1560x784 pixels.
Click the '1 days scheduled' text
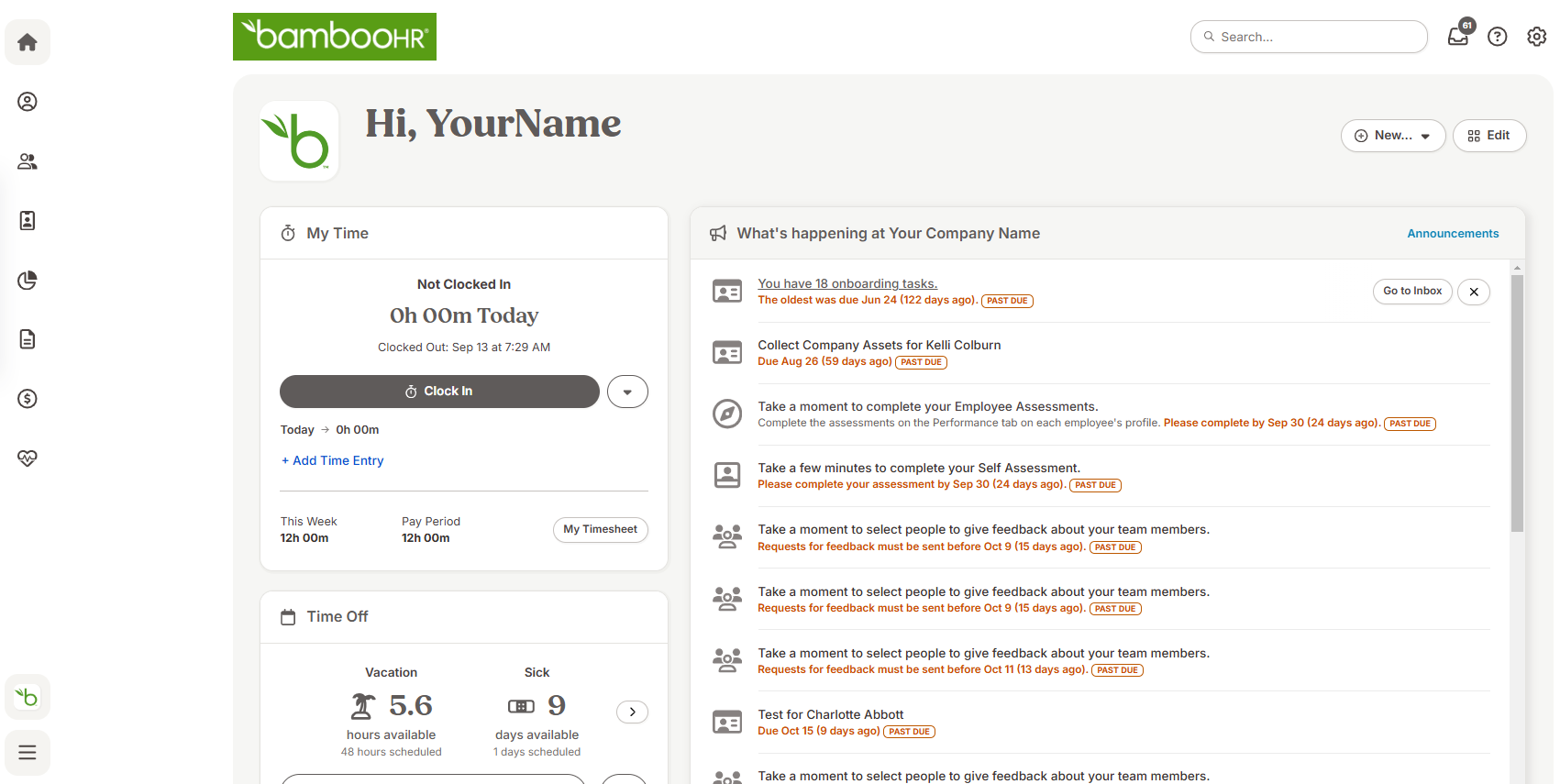pyautogui.click(x=537, y=752)
